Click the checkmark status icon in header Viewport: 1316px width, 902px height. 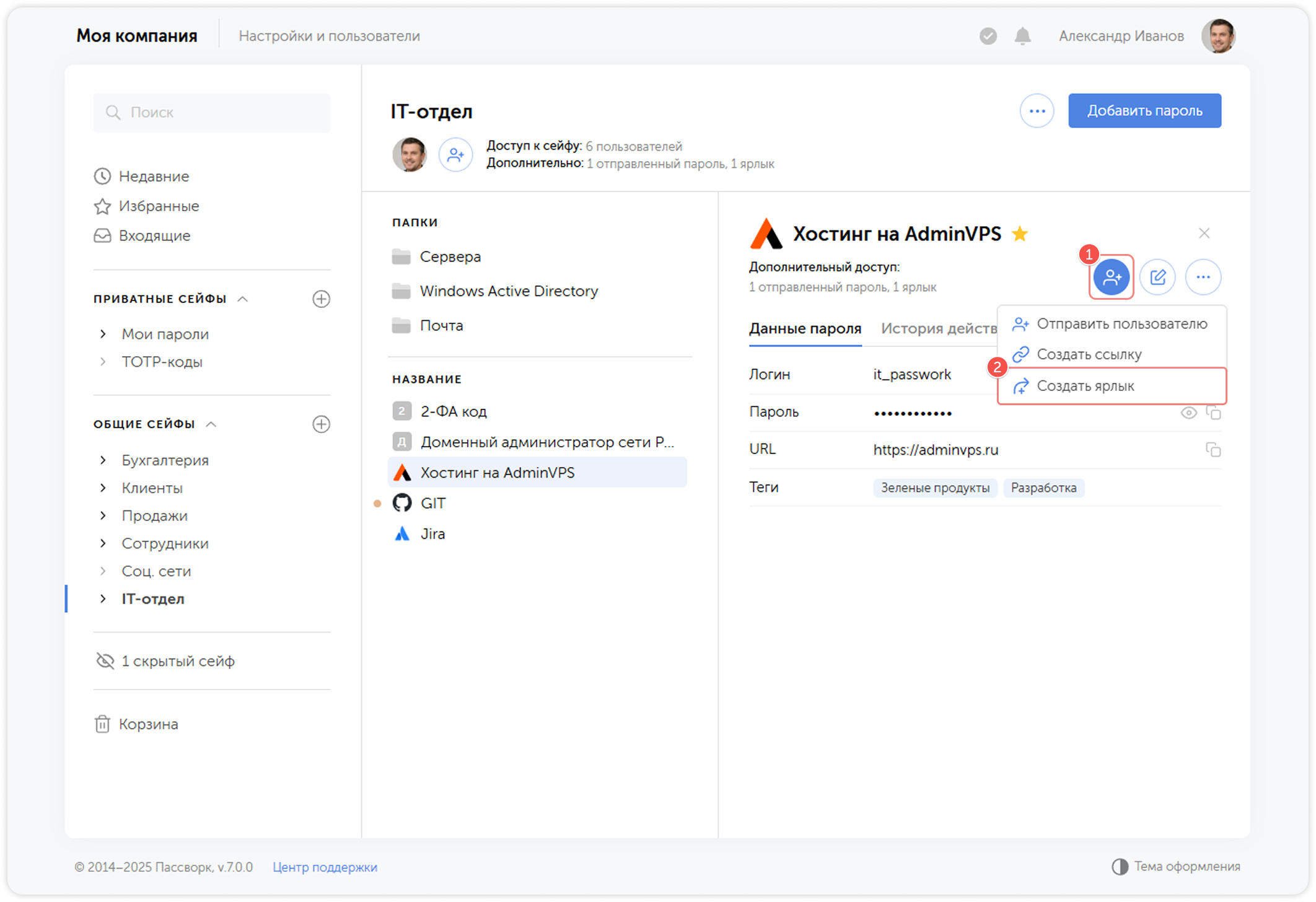click(x=988, y=37)
